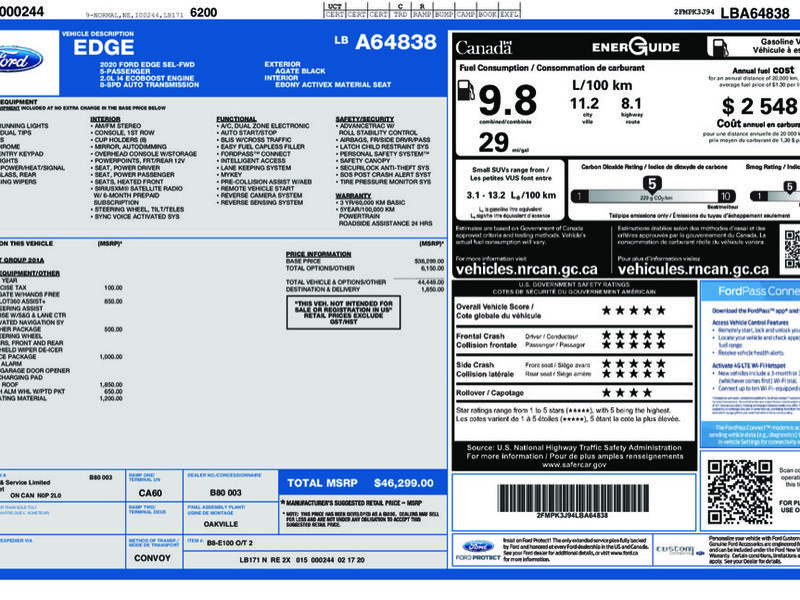Click the 44,449.00 subtotal amount
Viewport: 800px width, 600px height.
tap(431, 282)
